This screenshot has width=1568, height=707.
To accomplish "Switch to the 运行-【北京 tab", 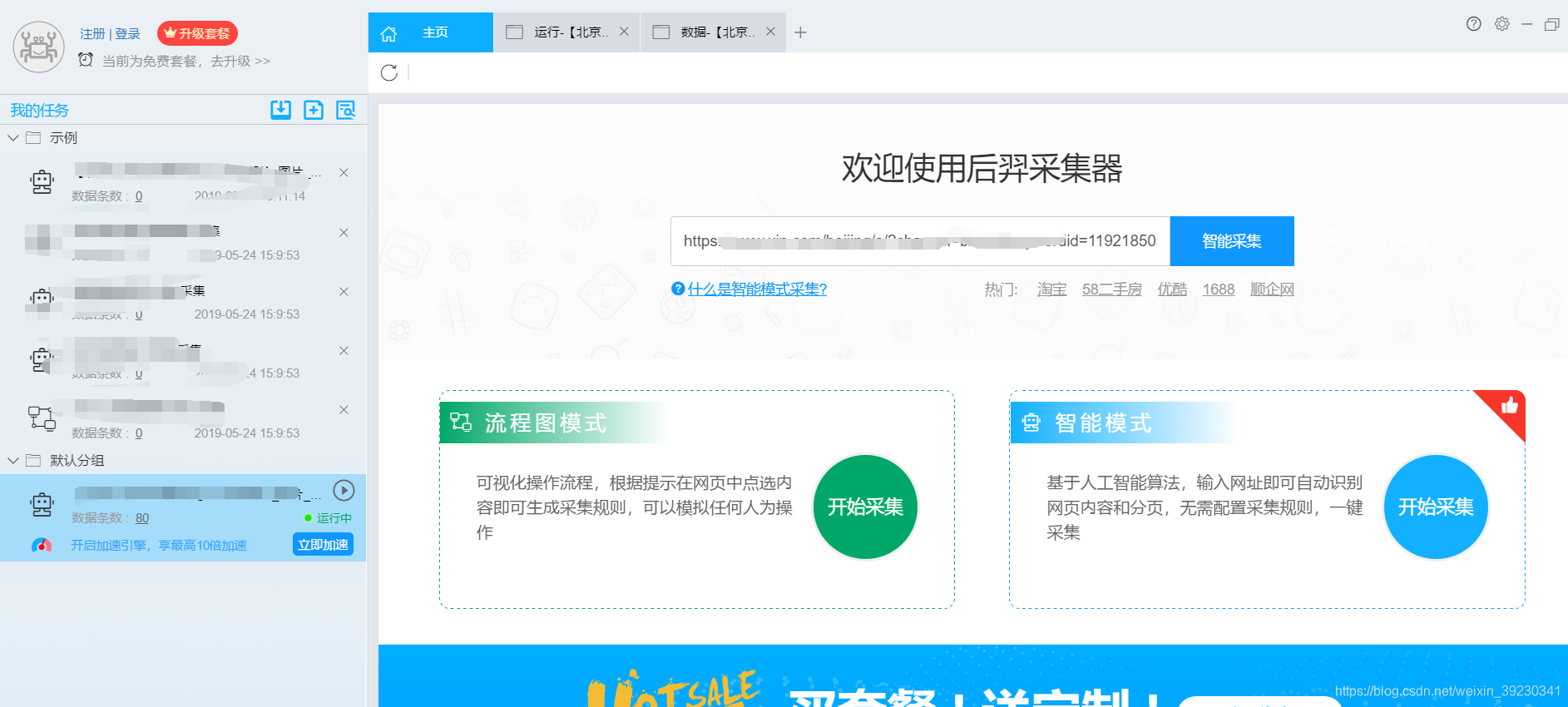I will [x=568, y=32].
